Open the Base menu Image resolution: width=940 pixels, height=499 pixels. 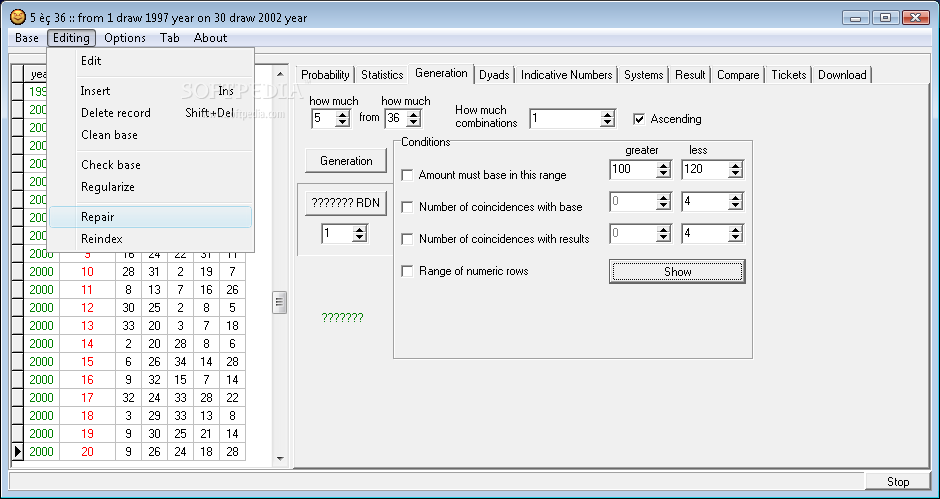(x=27, y=38)
